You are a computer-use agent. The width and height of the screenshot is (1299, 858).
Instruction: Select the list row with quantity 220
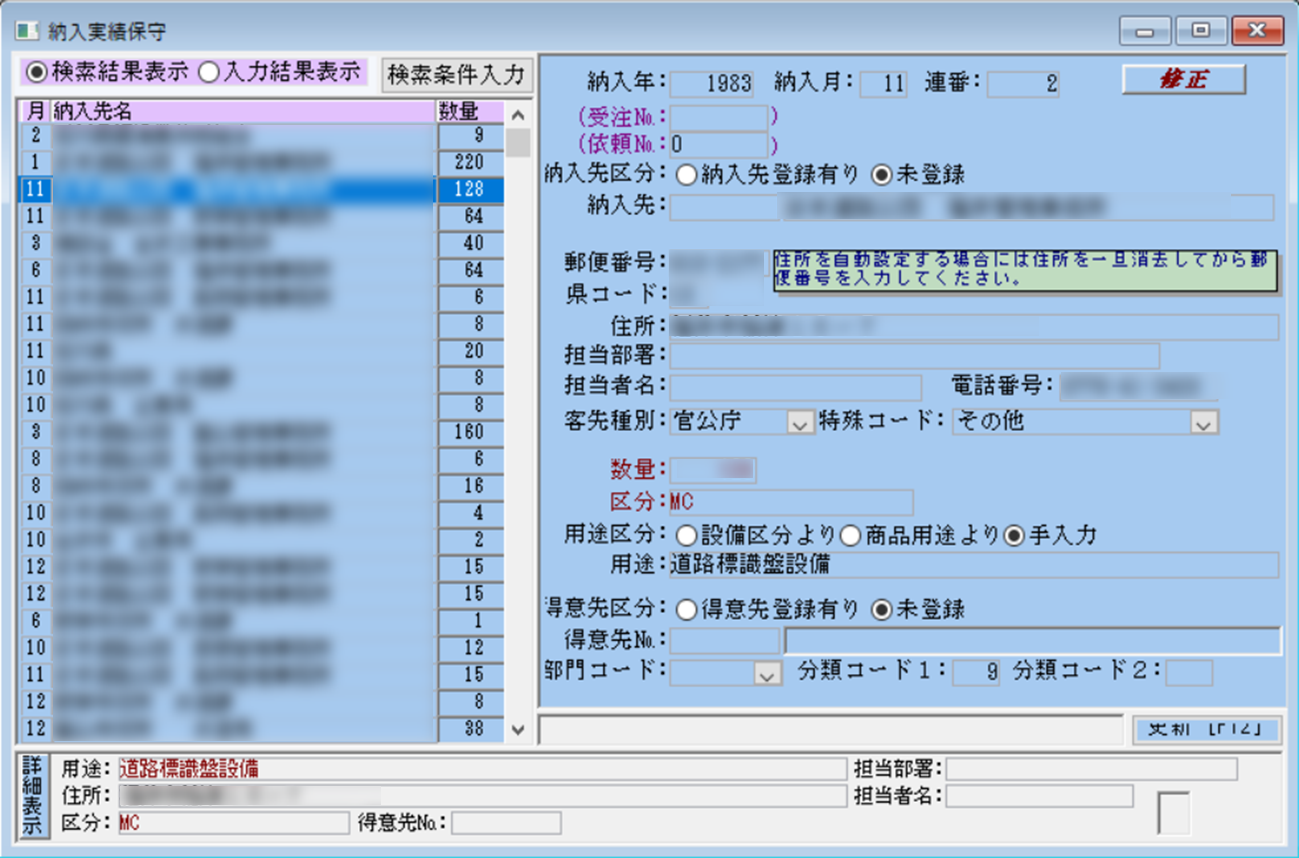(x=240, y=162)
